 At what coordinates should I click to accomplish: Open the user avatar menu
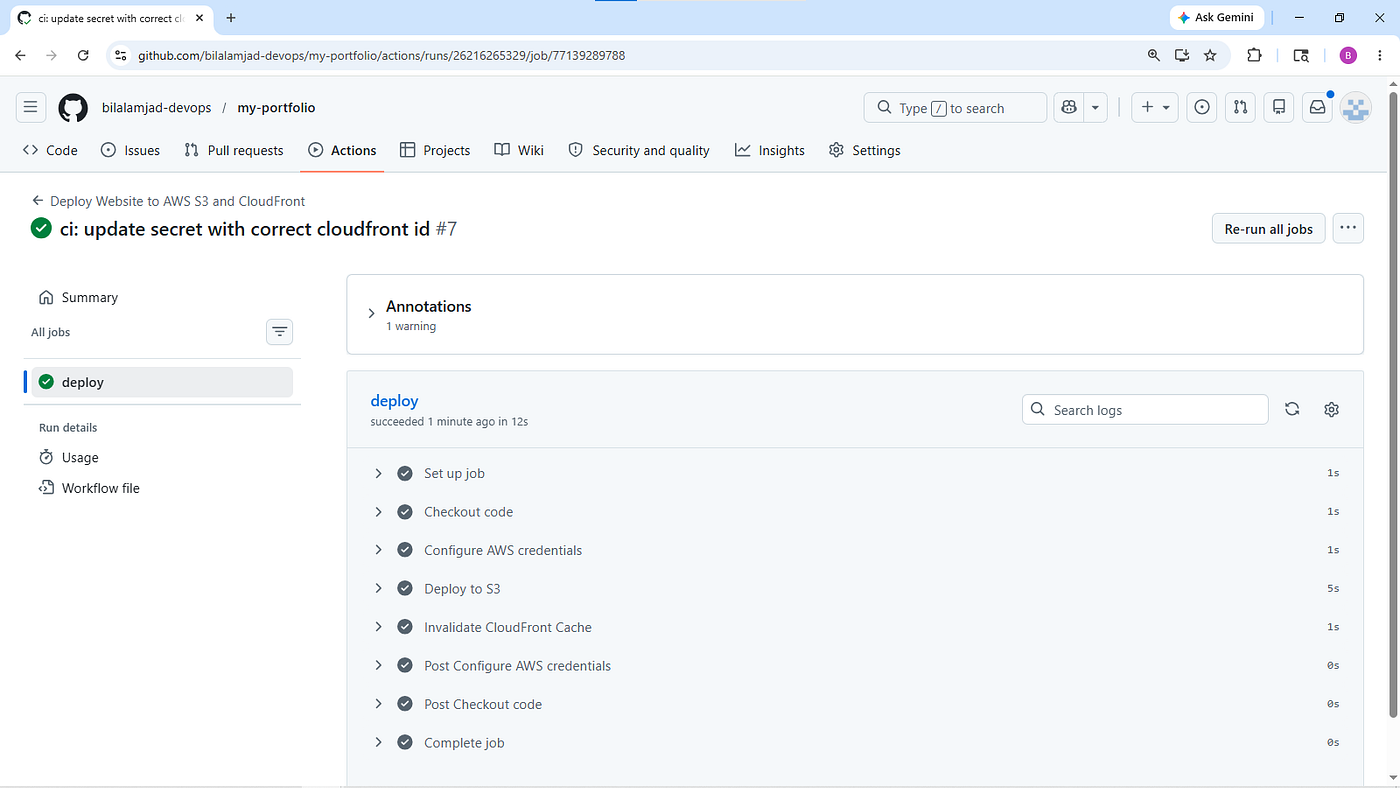[x=1355, y=108]
